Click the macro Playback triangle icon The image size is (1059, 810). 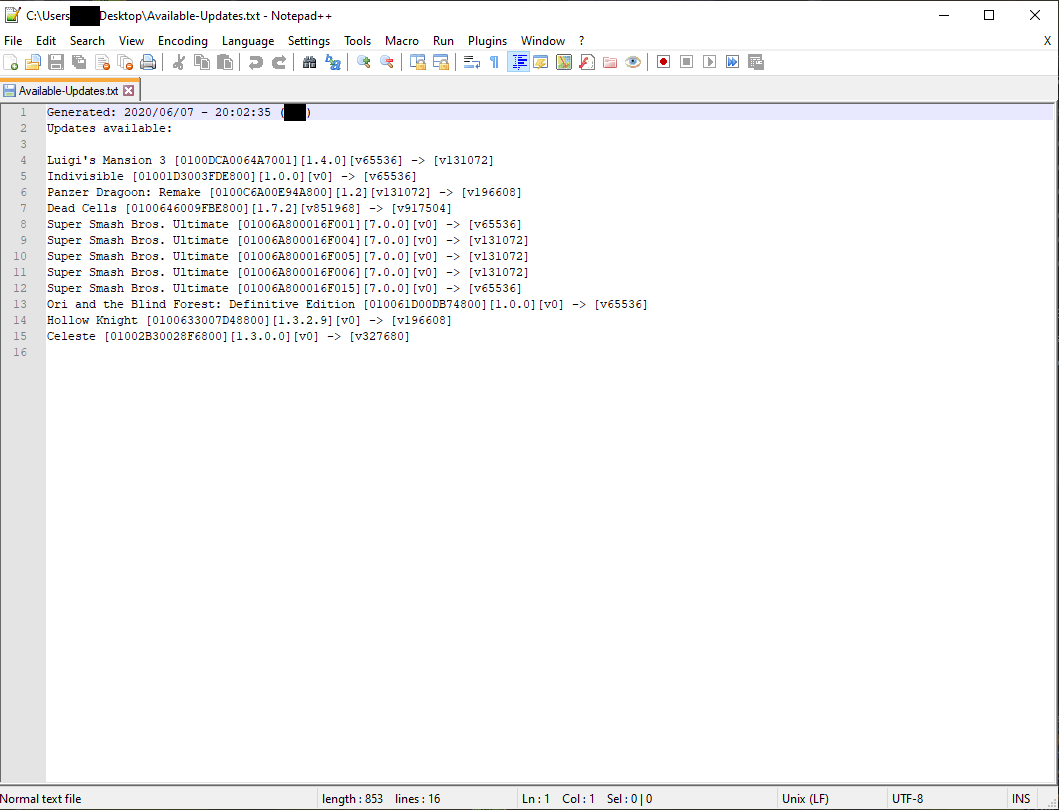pos(709,62)
